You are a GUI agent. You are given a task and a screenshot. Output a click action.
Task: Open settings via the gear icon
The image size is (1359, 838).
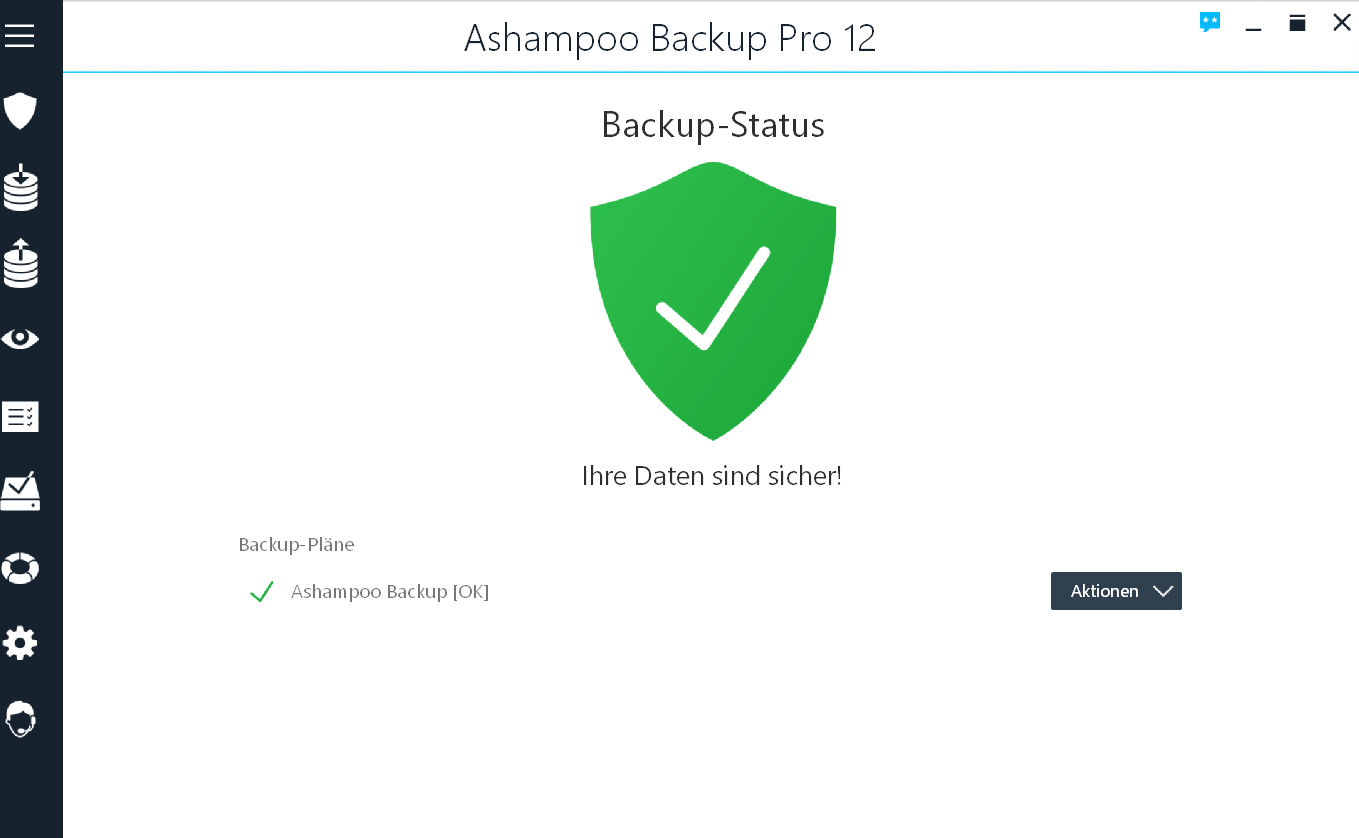20,643
